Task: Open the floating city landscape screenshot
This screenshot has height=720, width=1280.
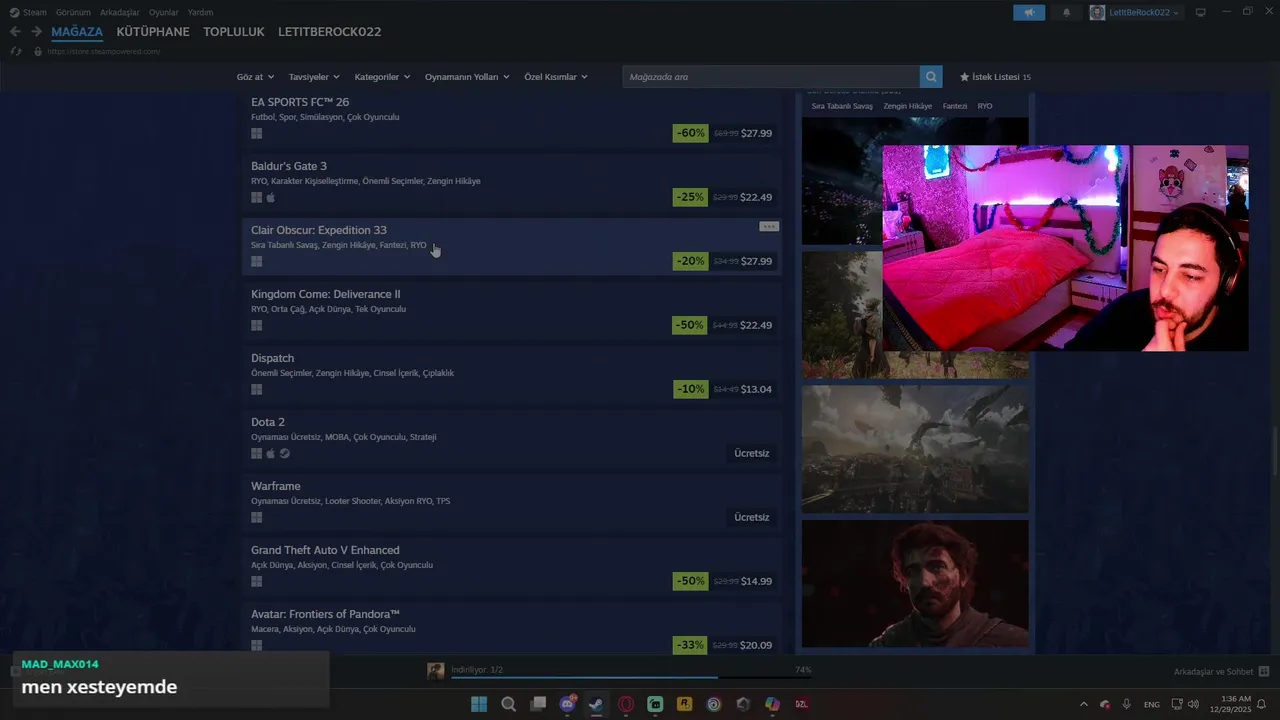Action: click(x=915, y=449)
